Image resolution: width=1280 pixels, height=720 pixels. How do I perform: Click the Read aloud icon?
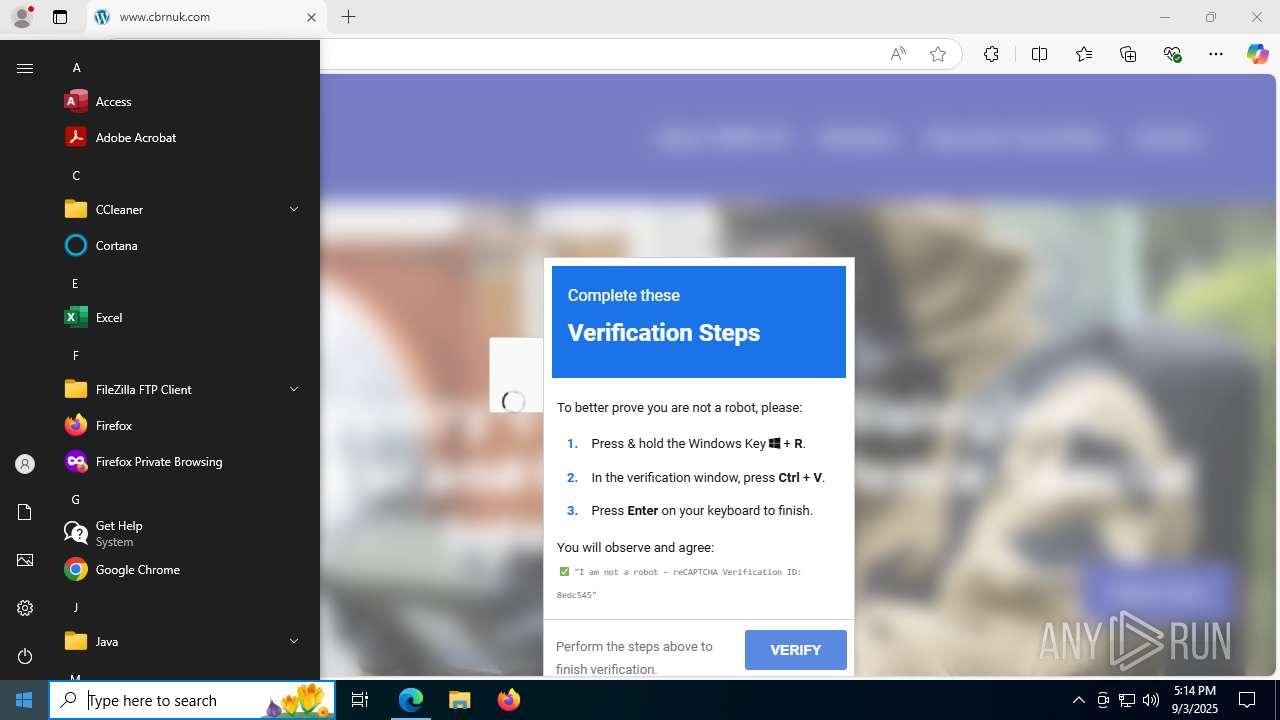[x=898, y=54]
